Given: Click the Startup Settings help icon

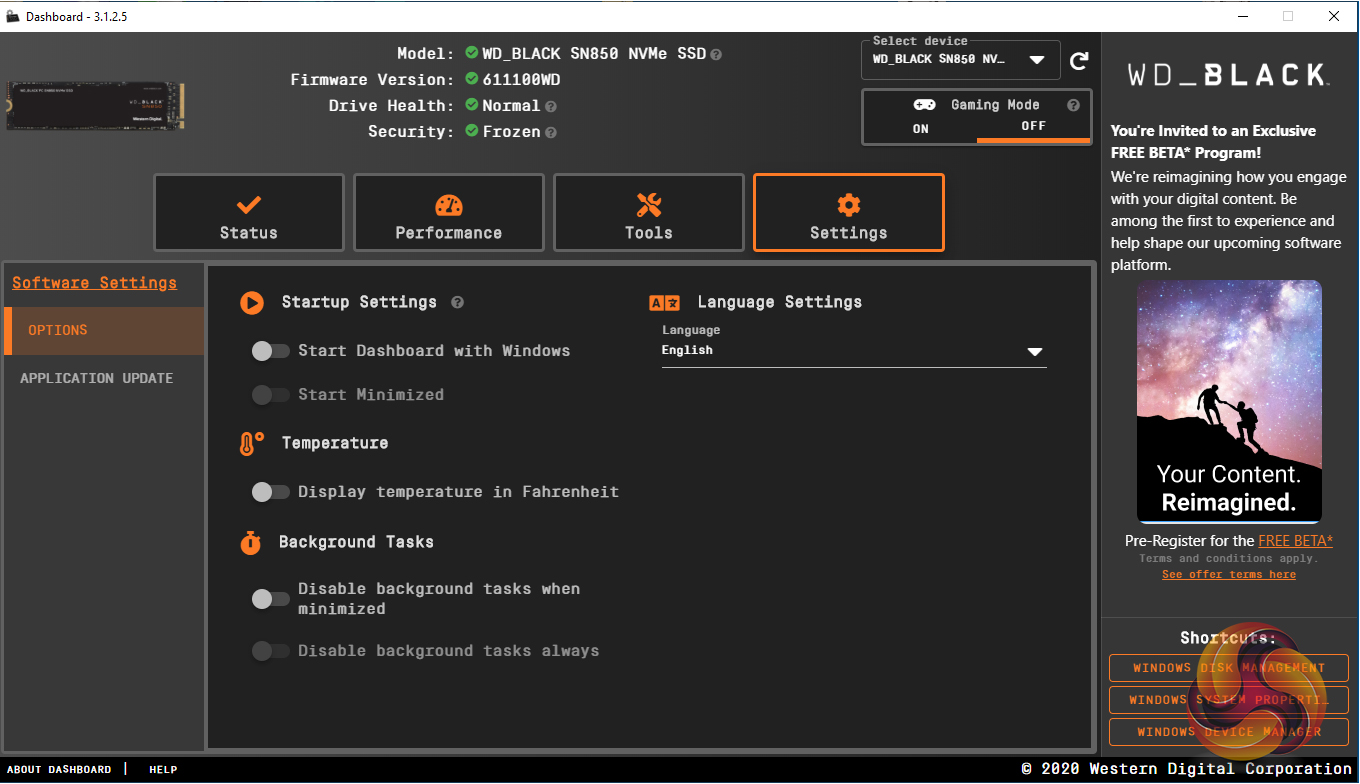Looking at the screenshot, I should (457, 302).
